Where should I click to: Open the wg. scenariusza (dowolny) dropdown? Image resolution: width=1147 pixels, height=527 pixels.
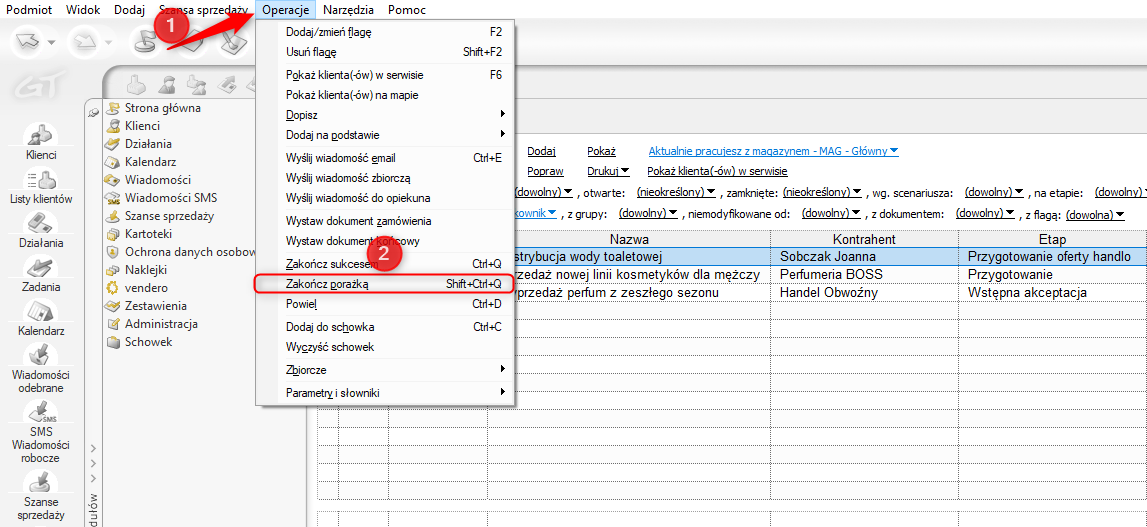(993, 192)
